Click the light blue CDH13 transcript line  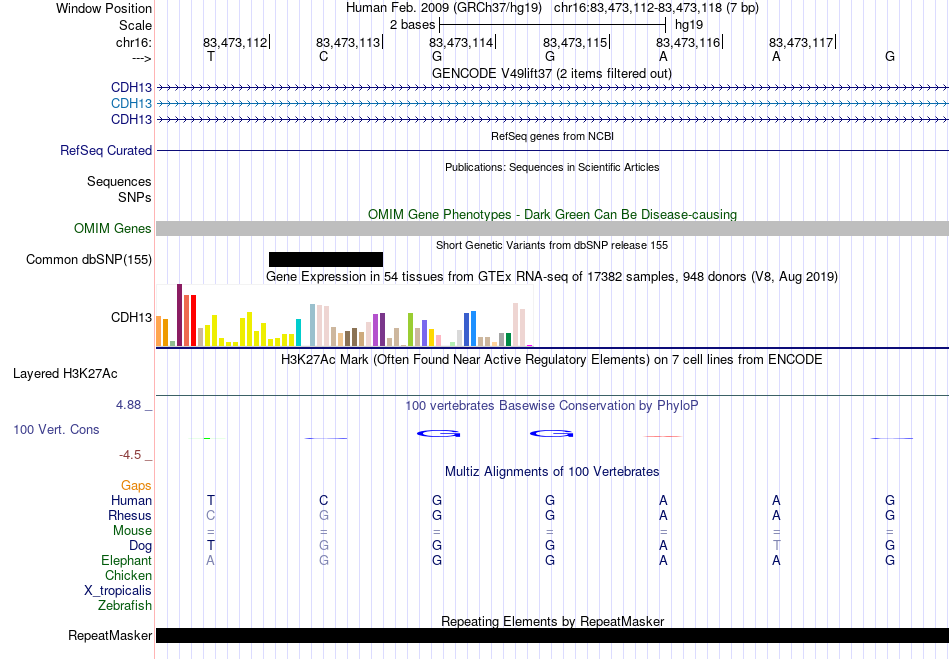[x=552, y=104]
